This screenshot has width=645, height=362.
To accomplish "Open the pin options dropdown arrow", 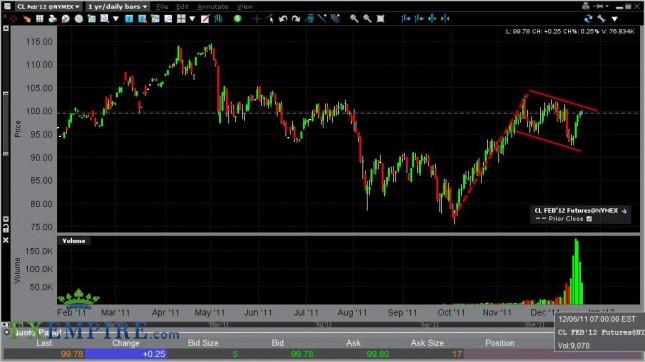I will point(607,6).
